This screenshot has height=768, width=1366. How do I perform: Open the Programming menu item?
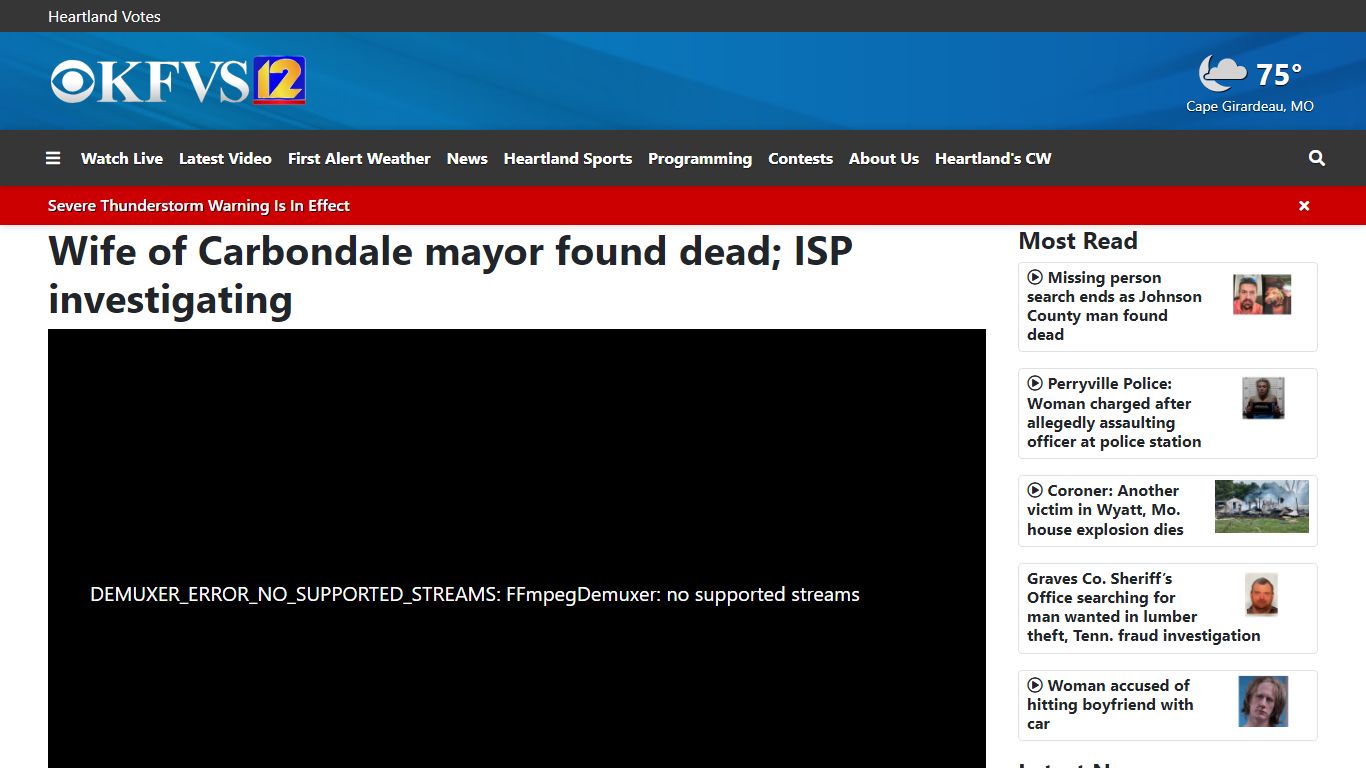pos(700,158)
